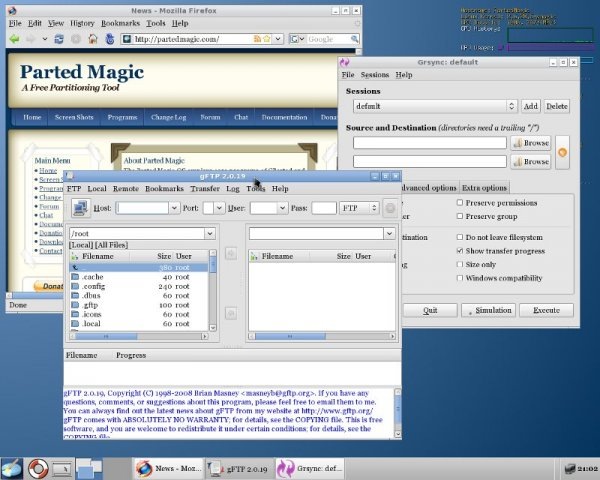
Task: Expand the /root local path dropdown
Action: tap(210, 233)
